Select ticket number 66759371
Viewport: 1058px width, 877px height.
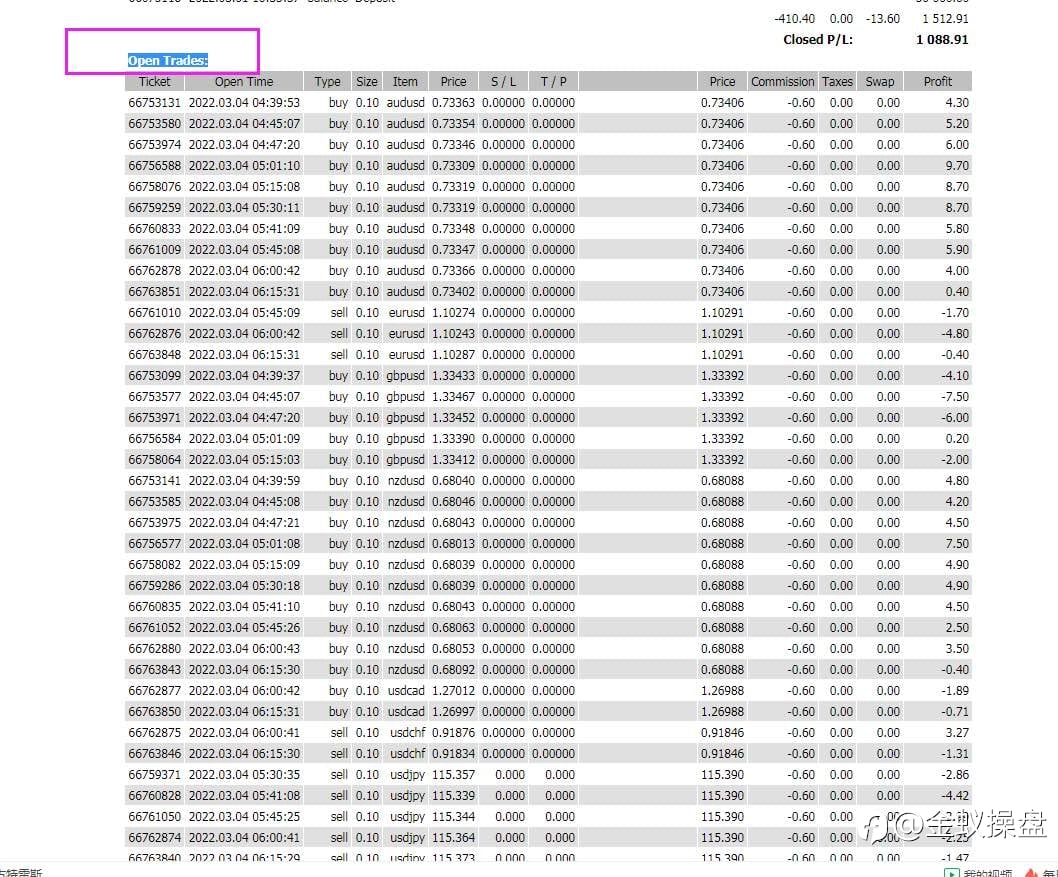pos(155,774)
